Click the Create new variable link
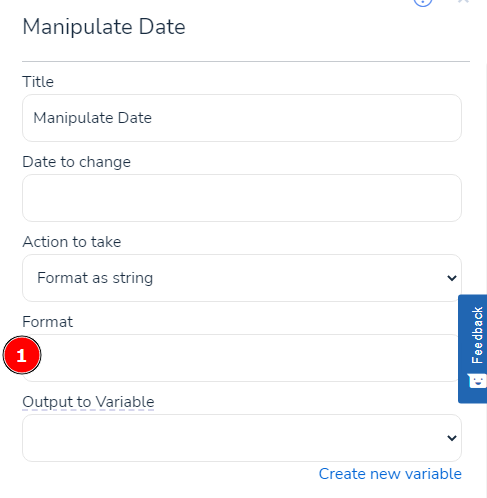487x498 pixels. coord(390,474)
